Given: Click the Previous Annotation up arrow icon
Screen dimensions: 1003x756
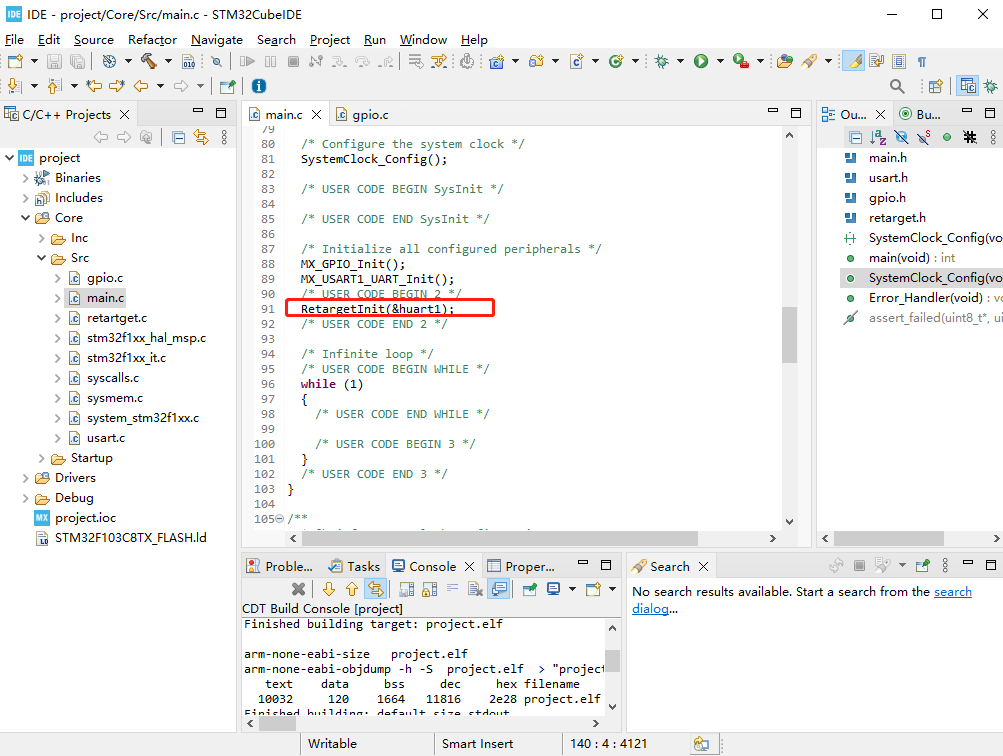Looking at the screenshot, I should coord(55,86).
